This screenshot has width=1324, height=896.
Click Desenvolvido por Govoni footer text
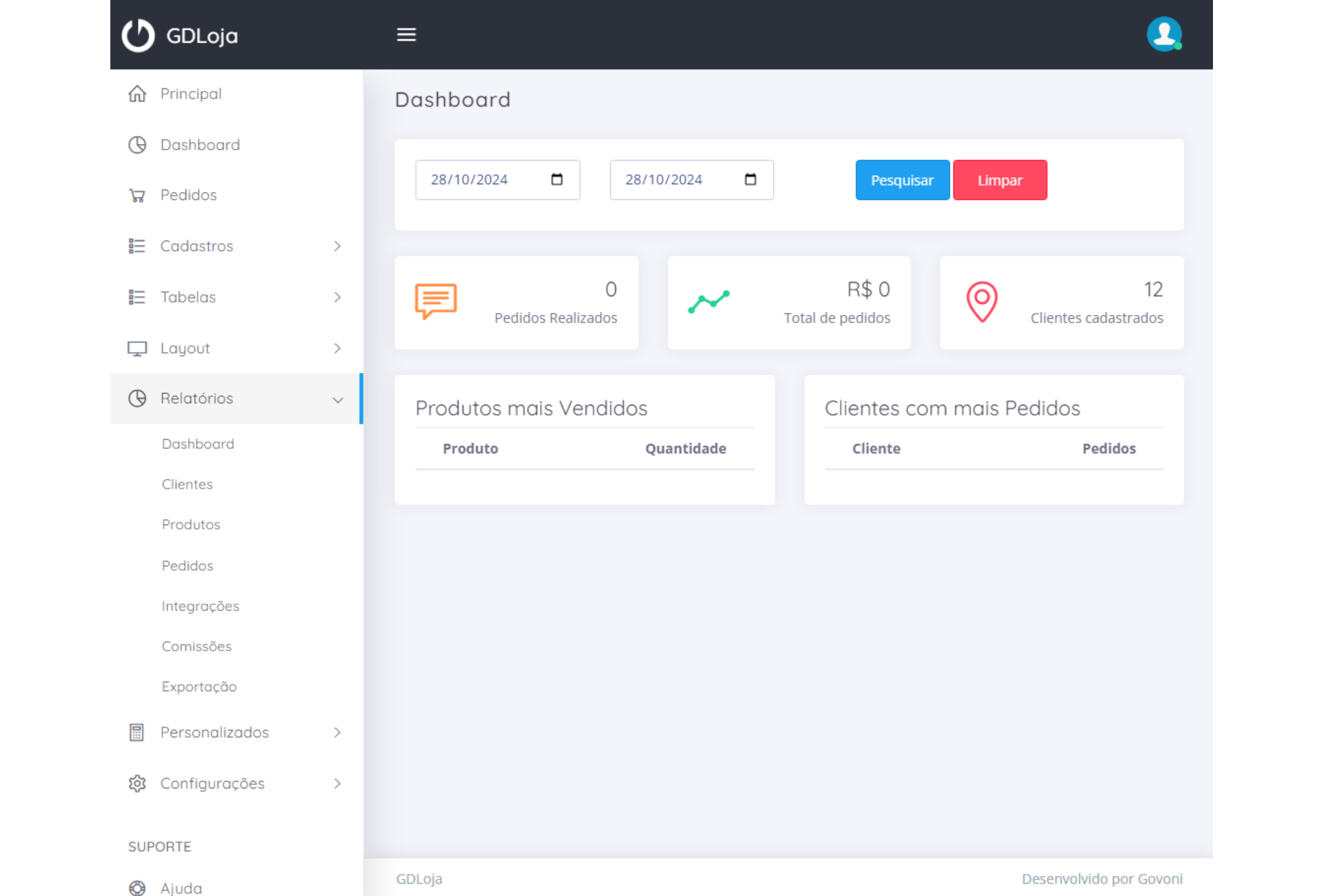pos(1102,879)
